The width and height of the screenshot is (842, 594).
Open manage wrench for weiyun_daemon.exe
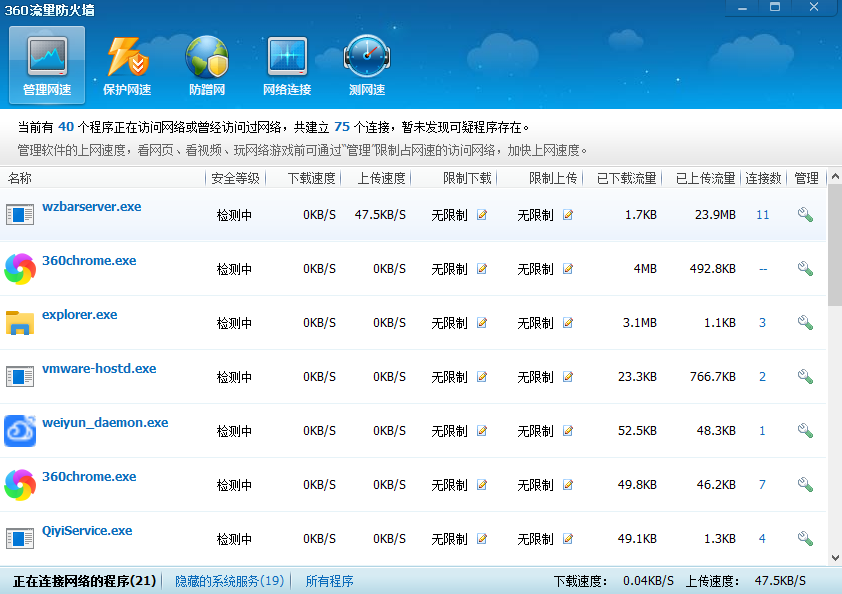pyautogui.click(x=805, y=431)
